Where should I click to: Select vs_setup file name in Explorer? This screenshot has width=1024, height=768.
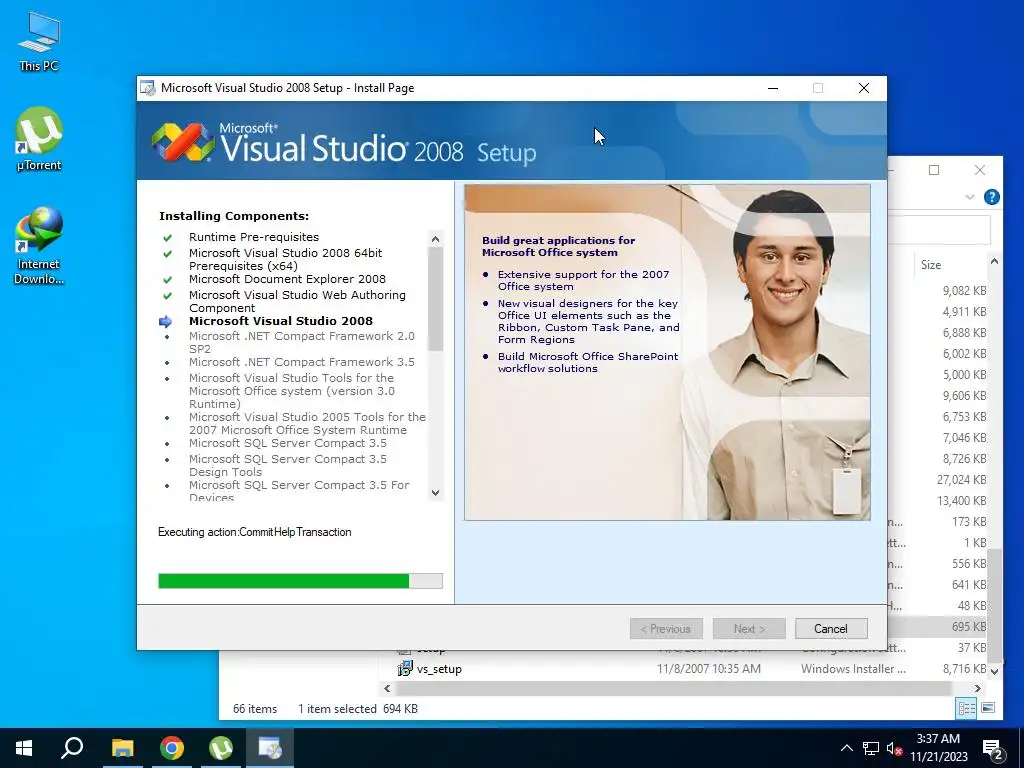click(439, 669)
